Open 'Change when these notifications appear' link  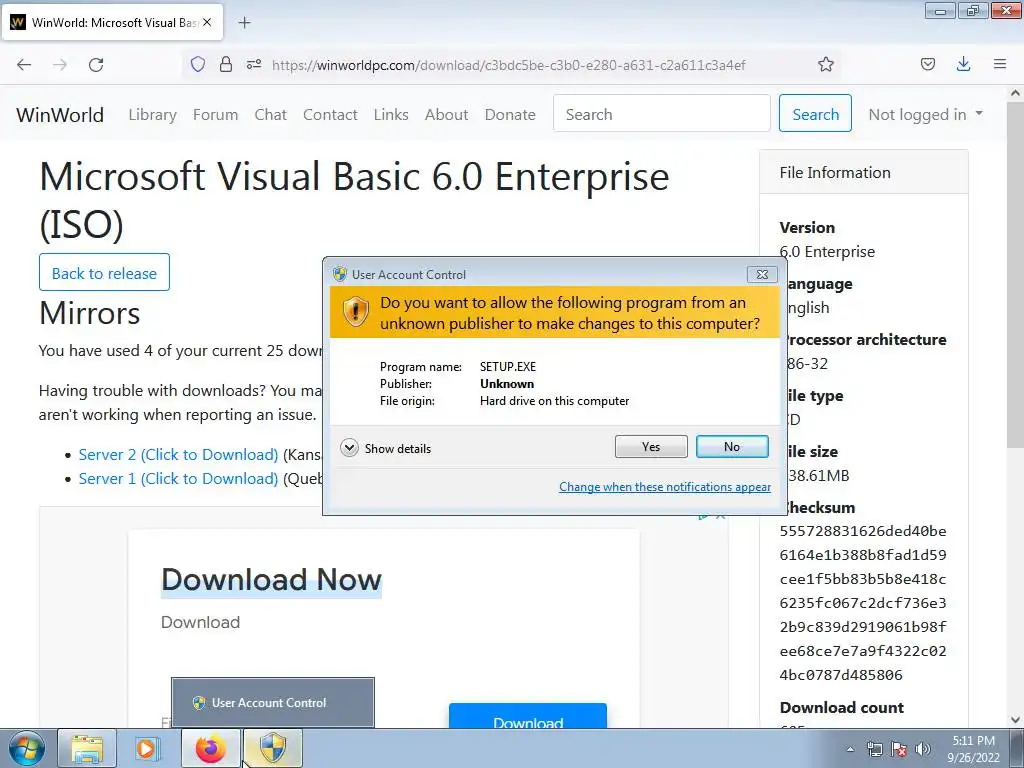click(665, 487)
